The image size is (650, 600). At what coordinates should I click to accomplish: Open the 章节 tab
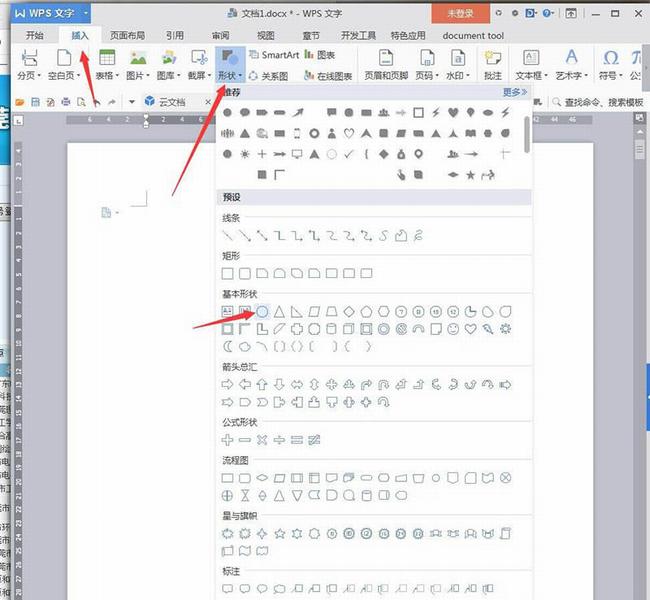pos(311,36)
